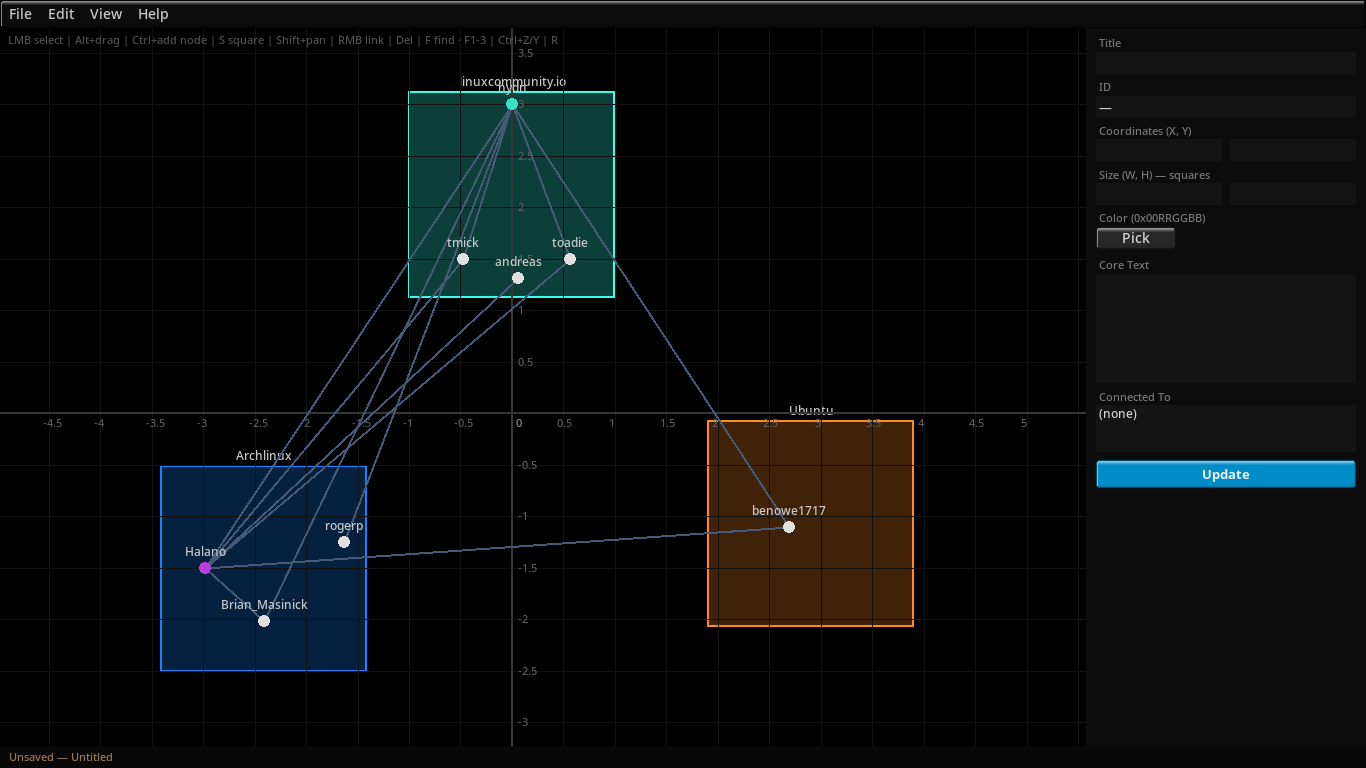Select the purple Halano node
The image size is (1366, 768).
pyautogui.click(x=205, y=568)
